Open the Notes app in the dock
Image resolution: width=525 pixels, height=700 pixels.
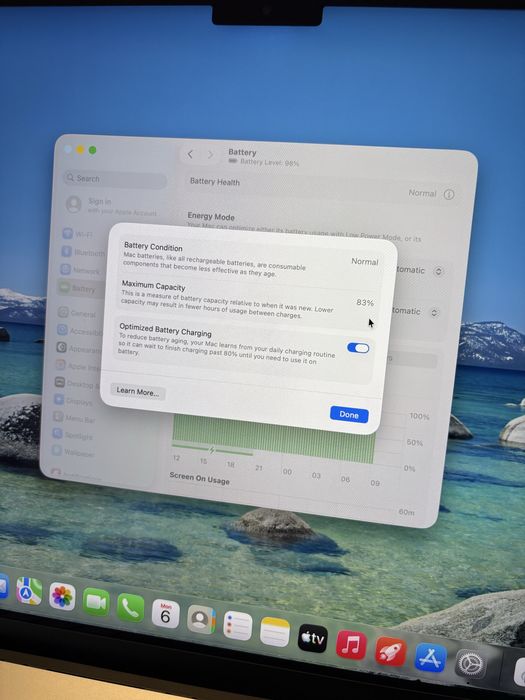pyautogui.click(x=275, y=632)
